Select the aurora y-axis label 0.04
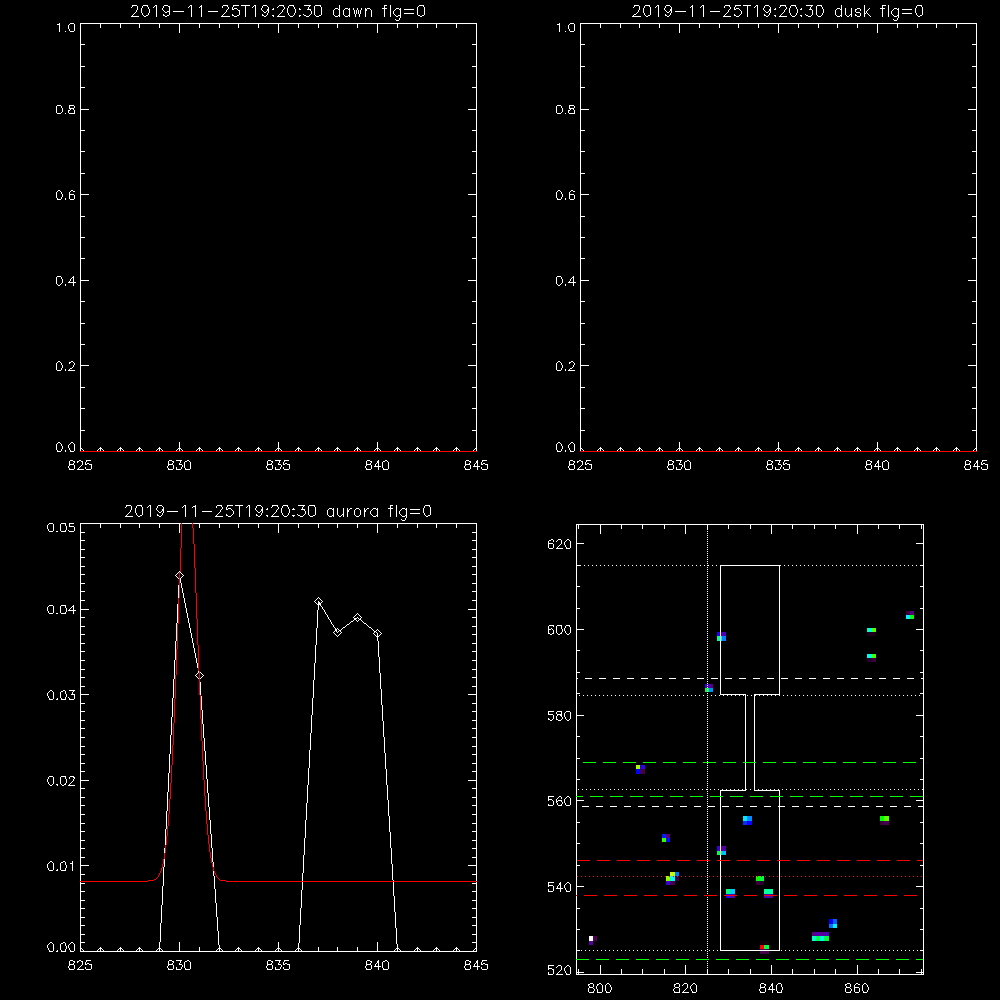 [61, 610]
